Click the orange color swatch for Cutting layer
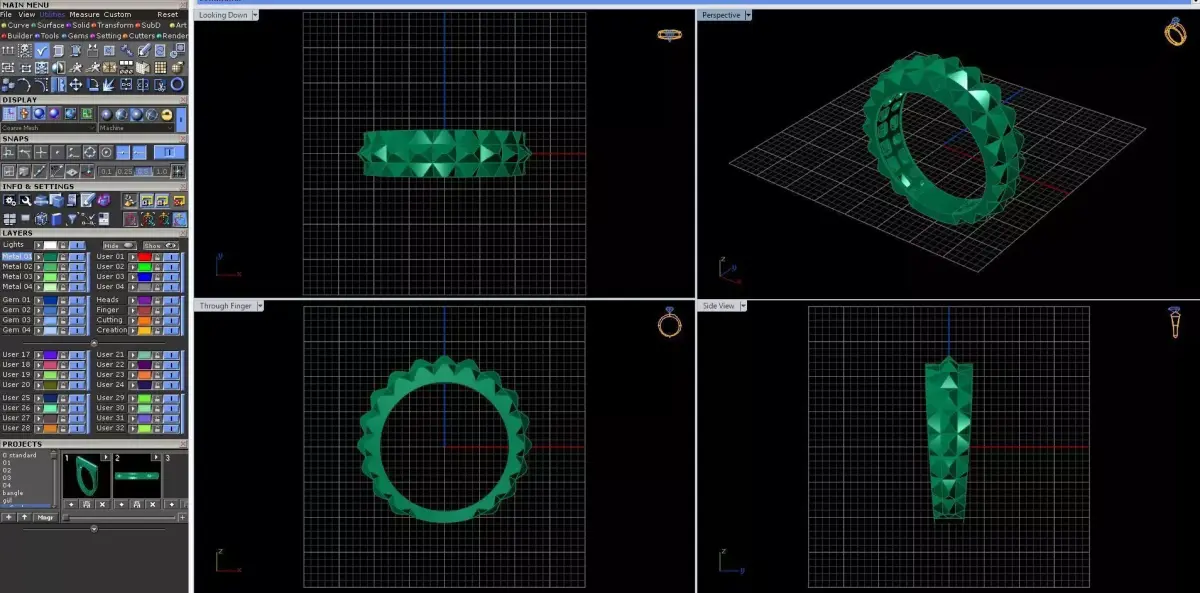Image resolution: width=1200 pixels, height=593 pixels. point(145,320)
